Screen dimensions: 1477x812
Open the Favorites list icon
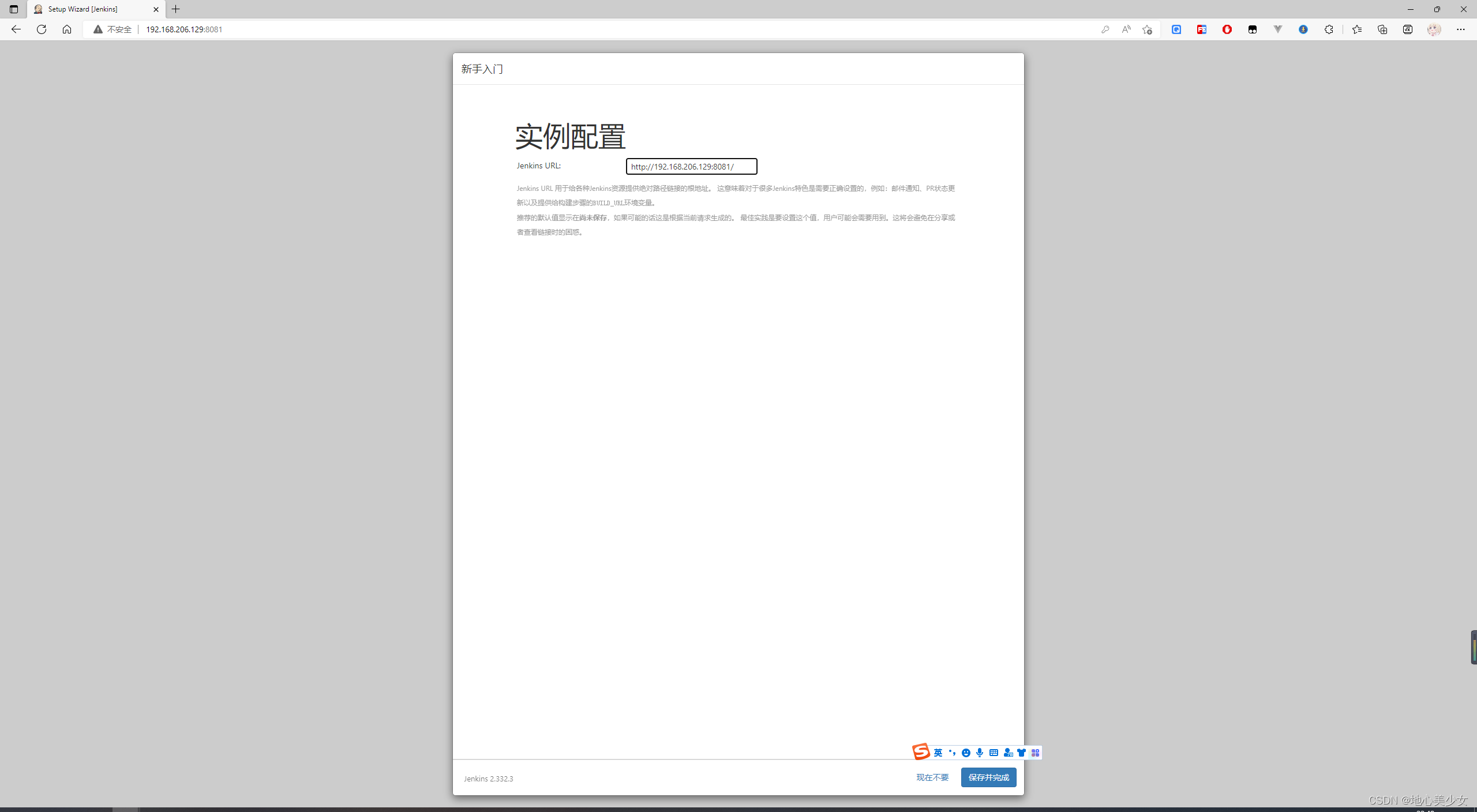[1357, 29]
